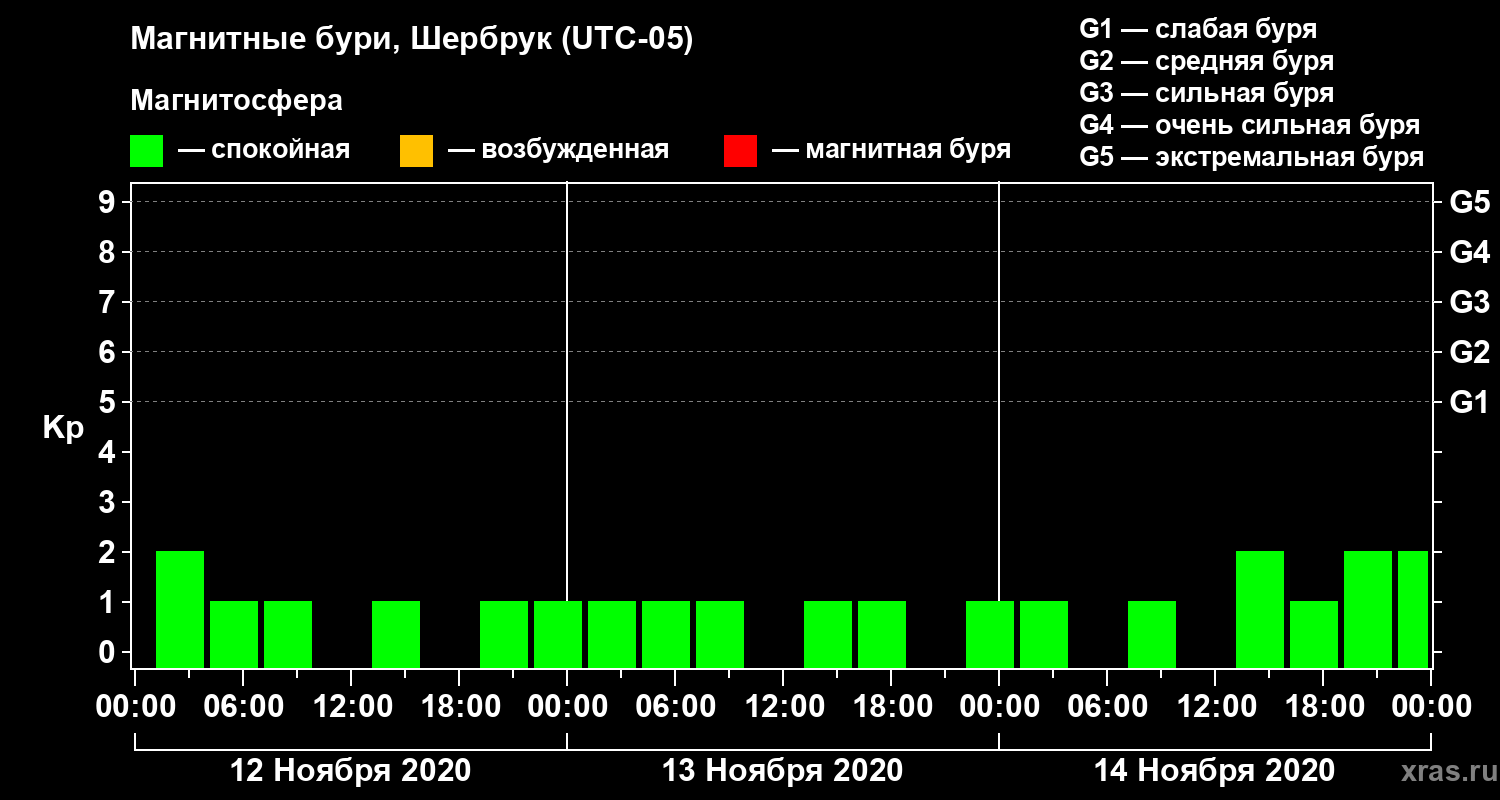Click the 'Kp' axis title
The height and width of the screenshot is (800, 1500).
pyautogui.click(x=63, y=428)
